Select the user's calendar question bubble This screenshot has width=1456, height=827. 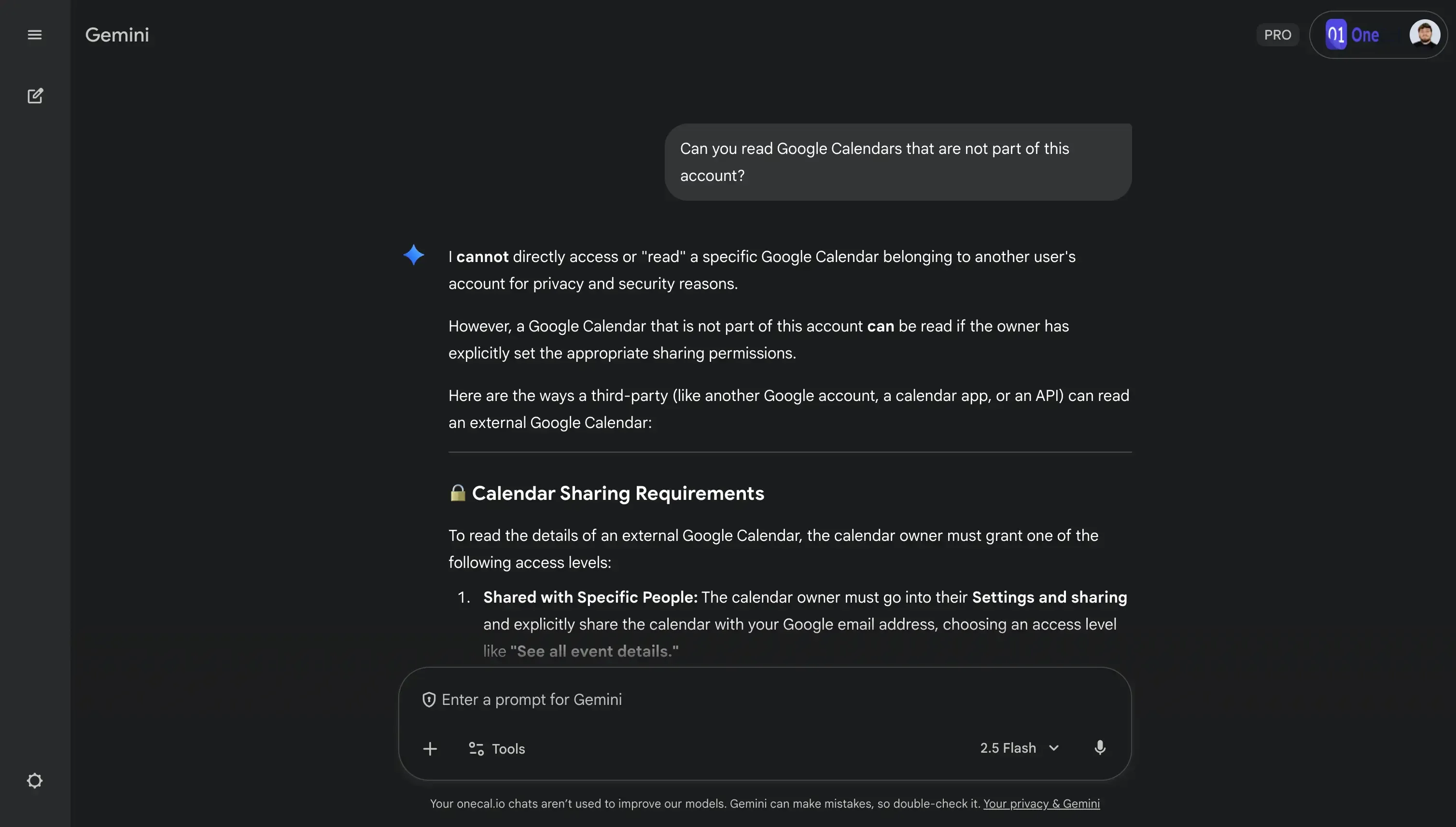pyautogui.click(x=897, y=161)
